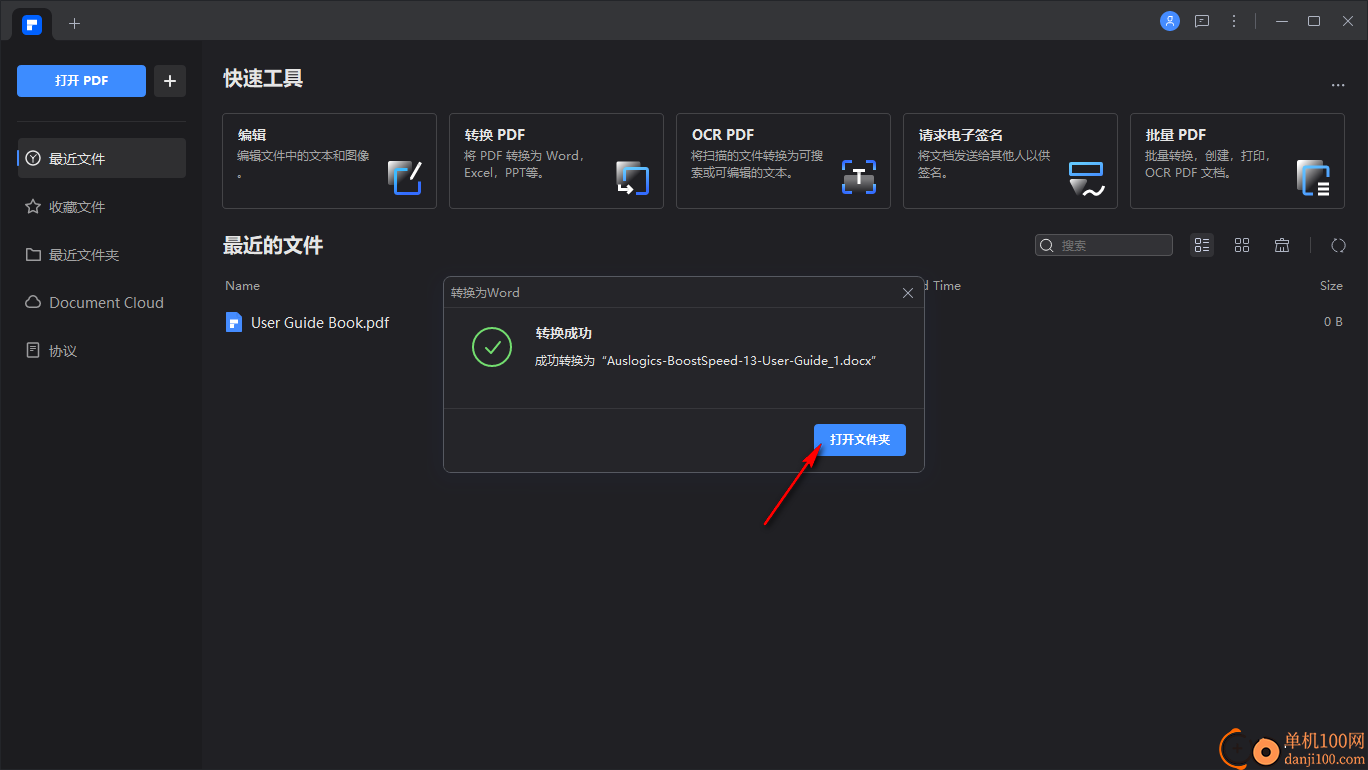Select the User Guide Book.pdf file row
1368x770 pixels.
pos(784,322)
